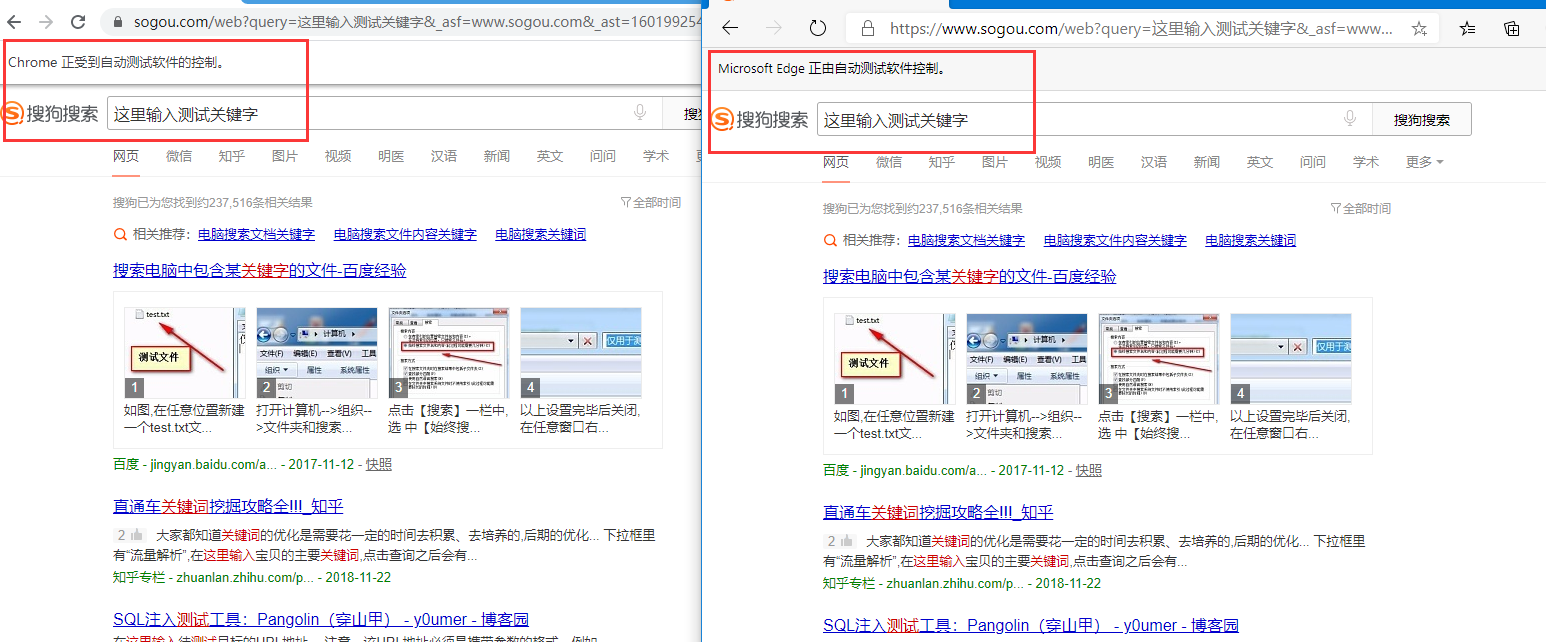Select the 视频 tab in Chrome

pyautogui.click(x=338, y=156)
